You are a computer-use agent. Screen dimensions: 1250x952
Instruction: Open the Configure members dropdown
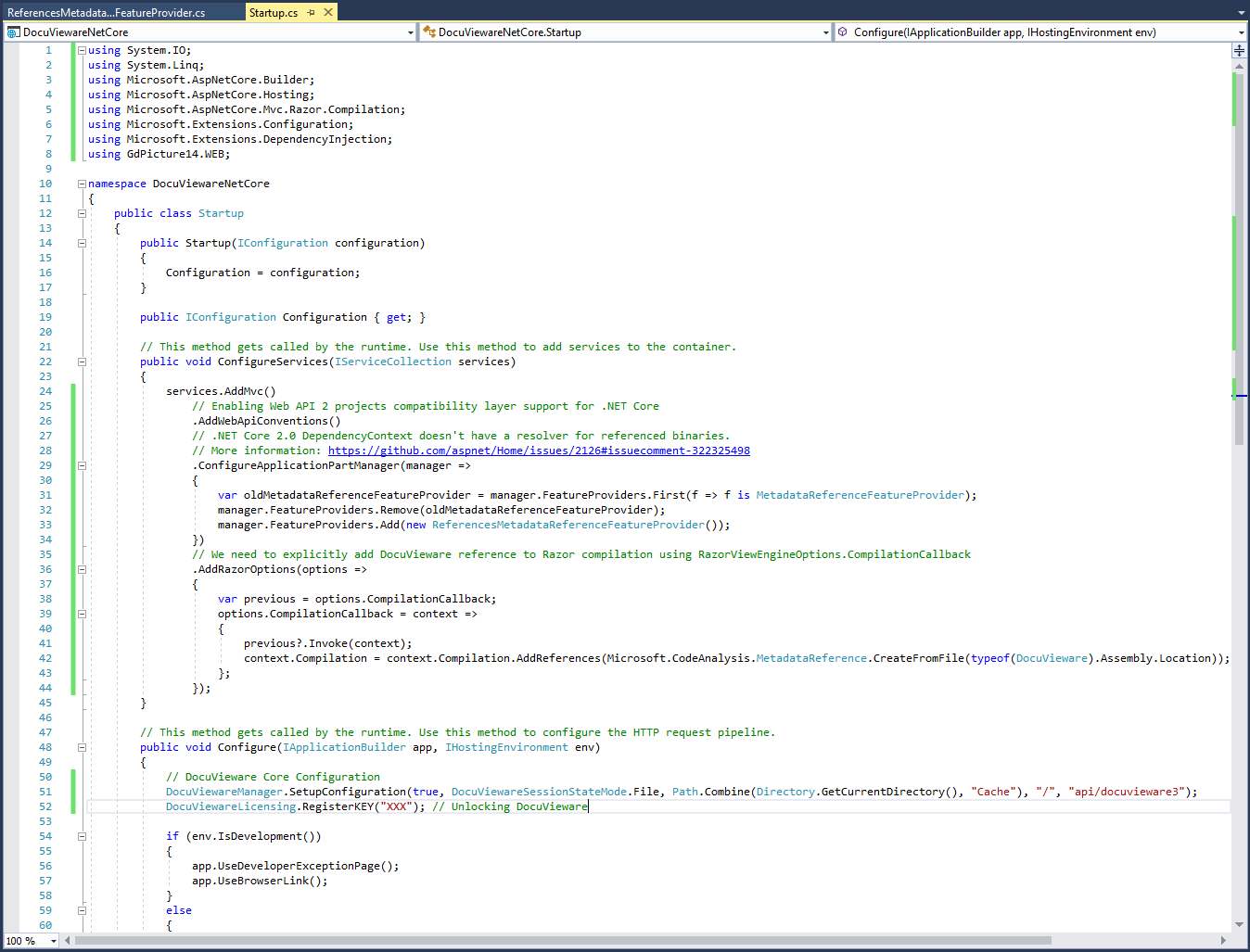coord(1243,32)
